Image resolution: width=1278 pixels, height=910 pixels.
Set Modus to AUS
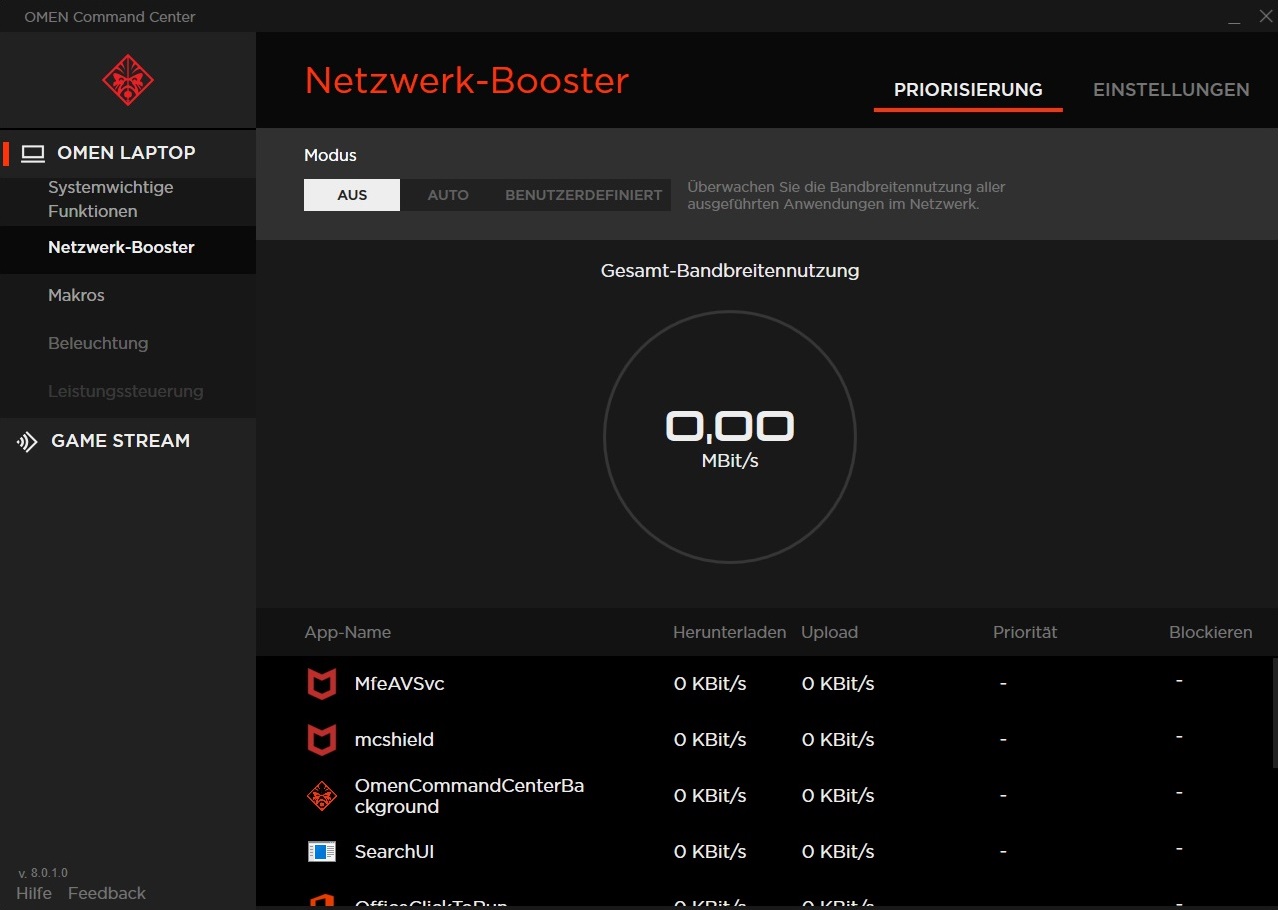click(352, 195)
